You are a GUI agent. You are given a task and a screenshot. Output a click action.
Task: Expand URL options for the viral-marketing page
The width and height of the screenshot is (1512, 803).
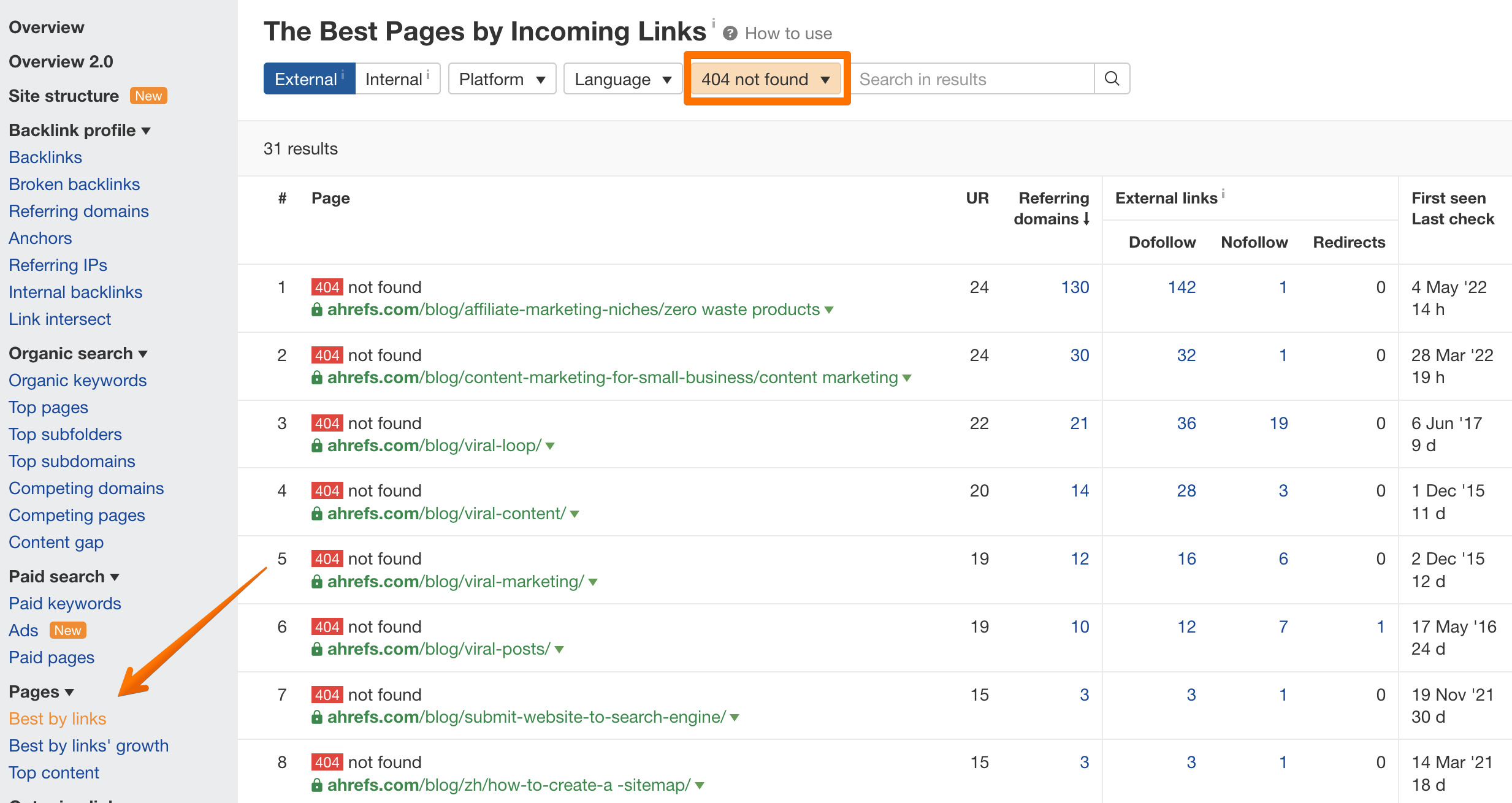pos(592,582)
